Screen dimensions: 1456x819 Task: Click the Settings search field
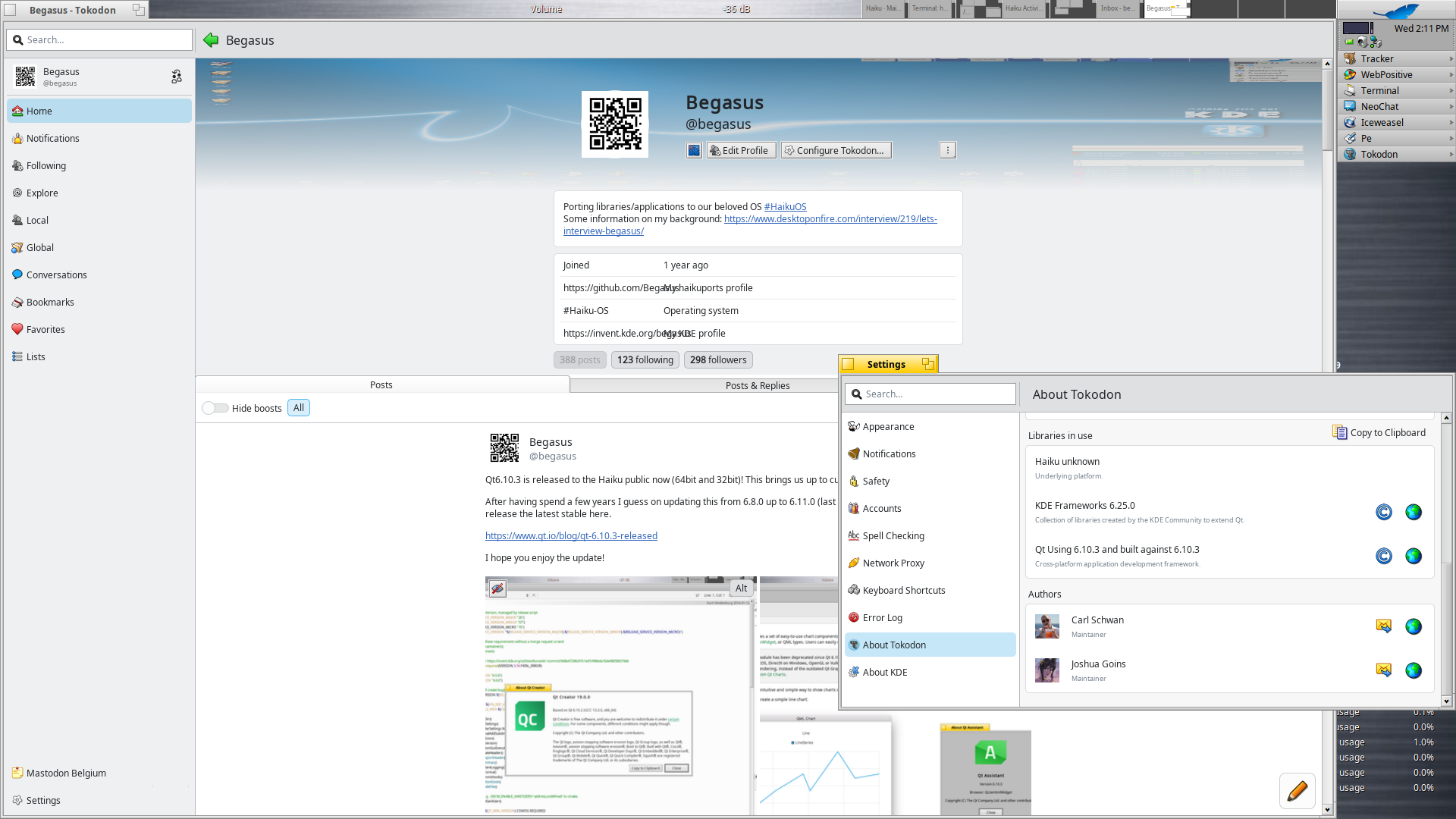tap(930, 394)
